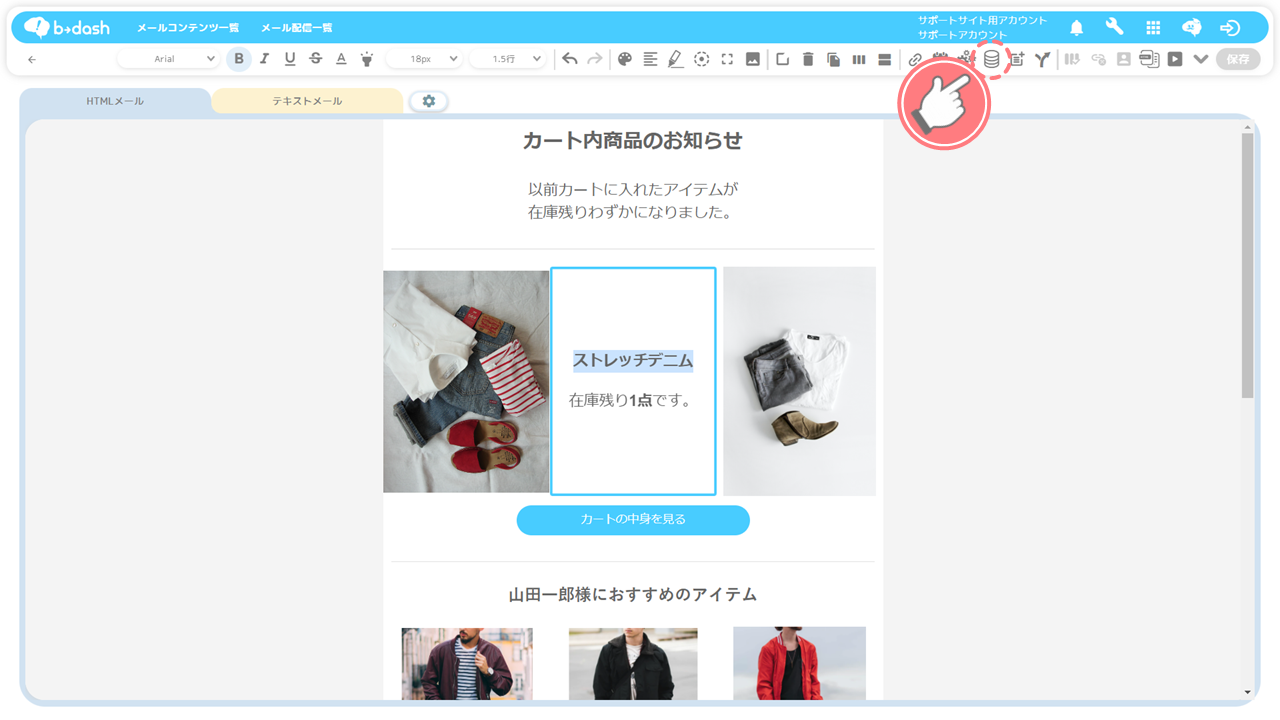This screenshot has width=1280, height=720.
Task: Click the highlighted ストレッチデニム text
Action: (633, 360)
